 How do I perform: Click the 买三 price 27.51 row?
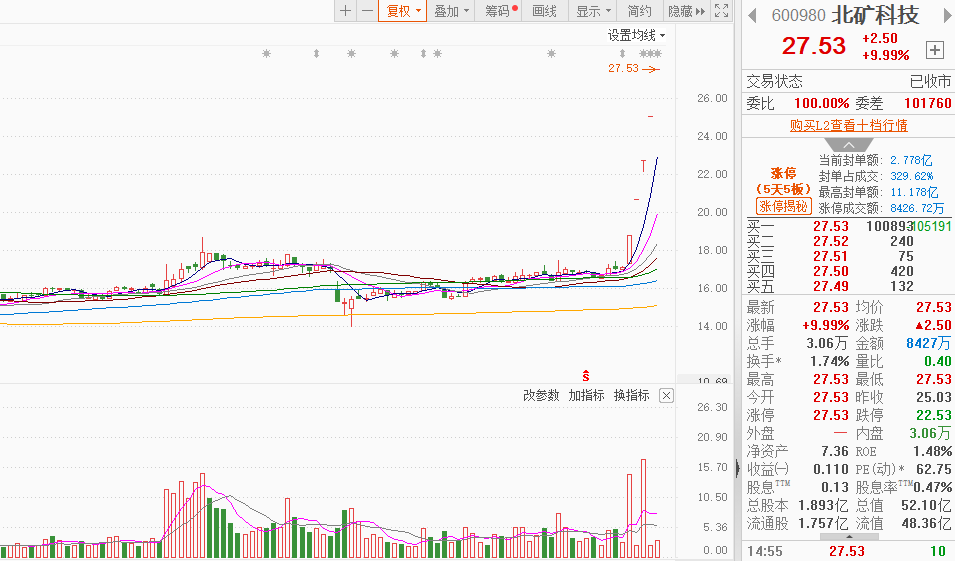point(849,256)
